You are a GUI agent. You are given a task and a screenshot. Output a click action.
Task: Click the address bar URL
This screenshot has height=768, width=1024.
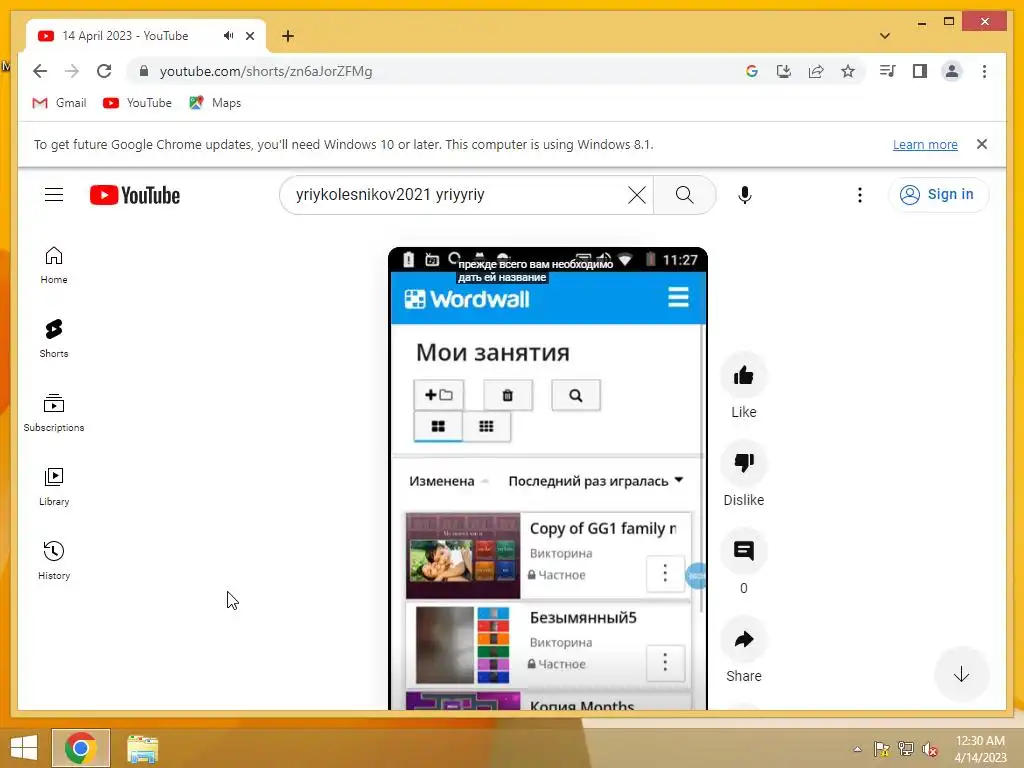(266, 71)
